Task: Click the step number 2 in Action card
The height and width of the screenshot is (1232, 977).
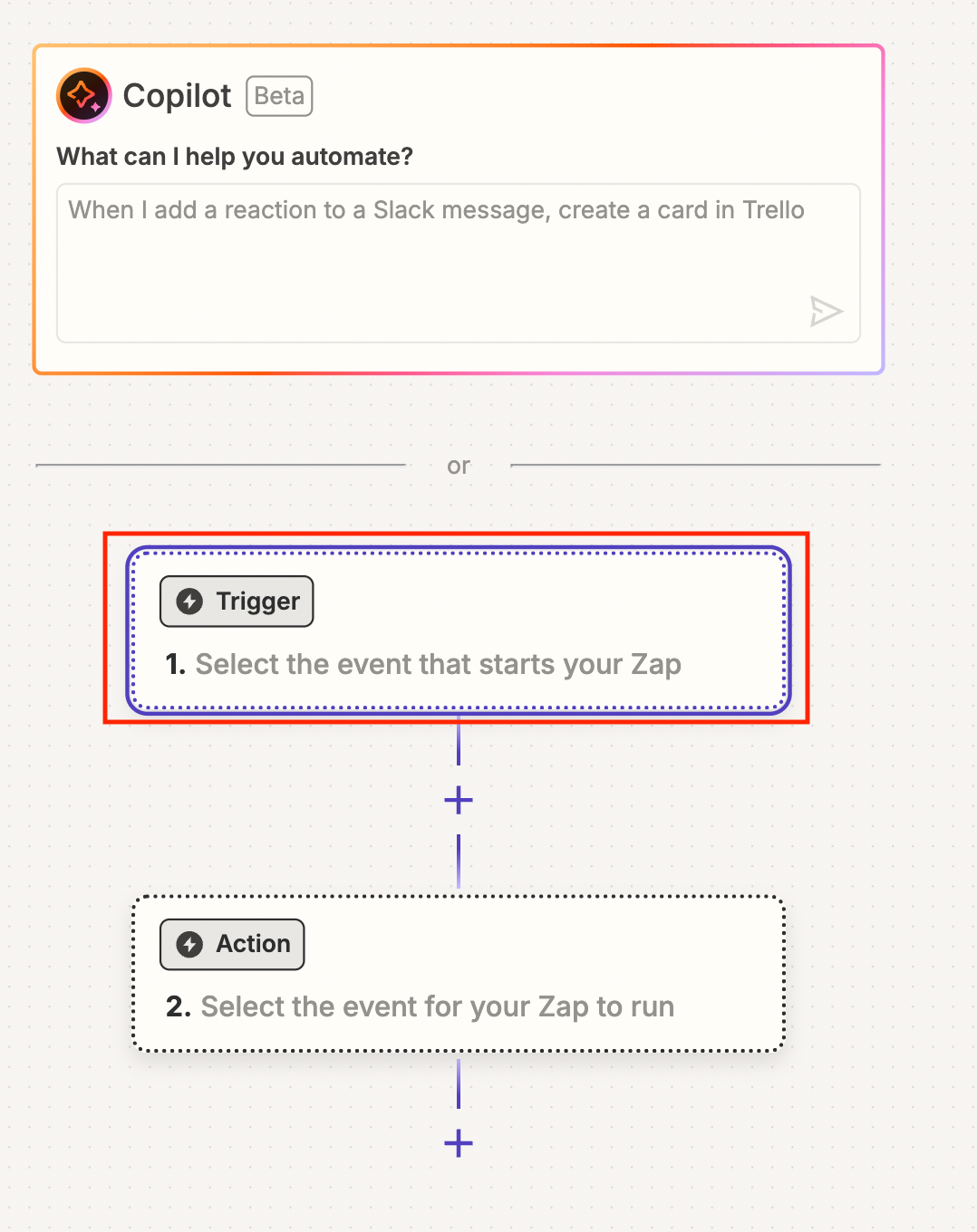Action: coord(178,1006)
